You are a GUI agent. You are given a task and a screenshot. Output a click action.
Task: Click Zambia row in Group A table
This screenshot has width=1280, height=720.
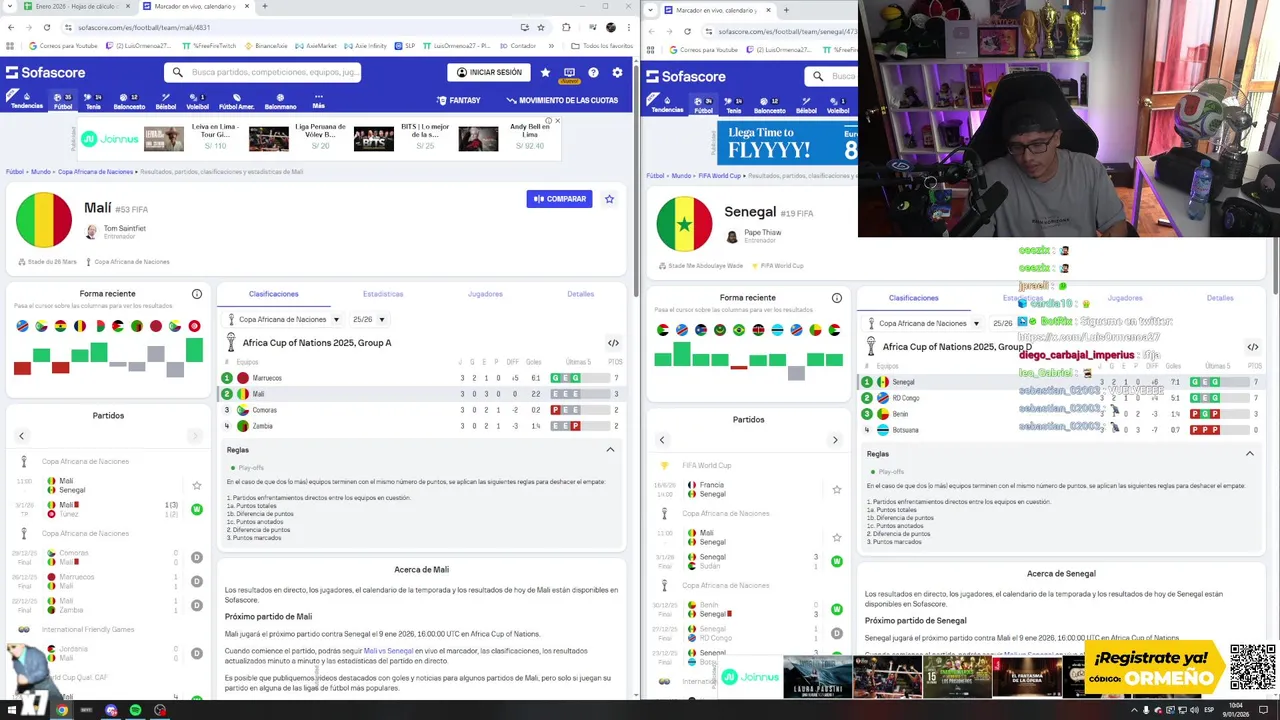click(422, 426)
